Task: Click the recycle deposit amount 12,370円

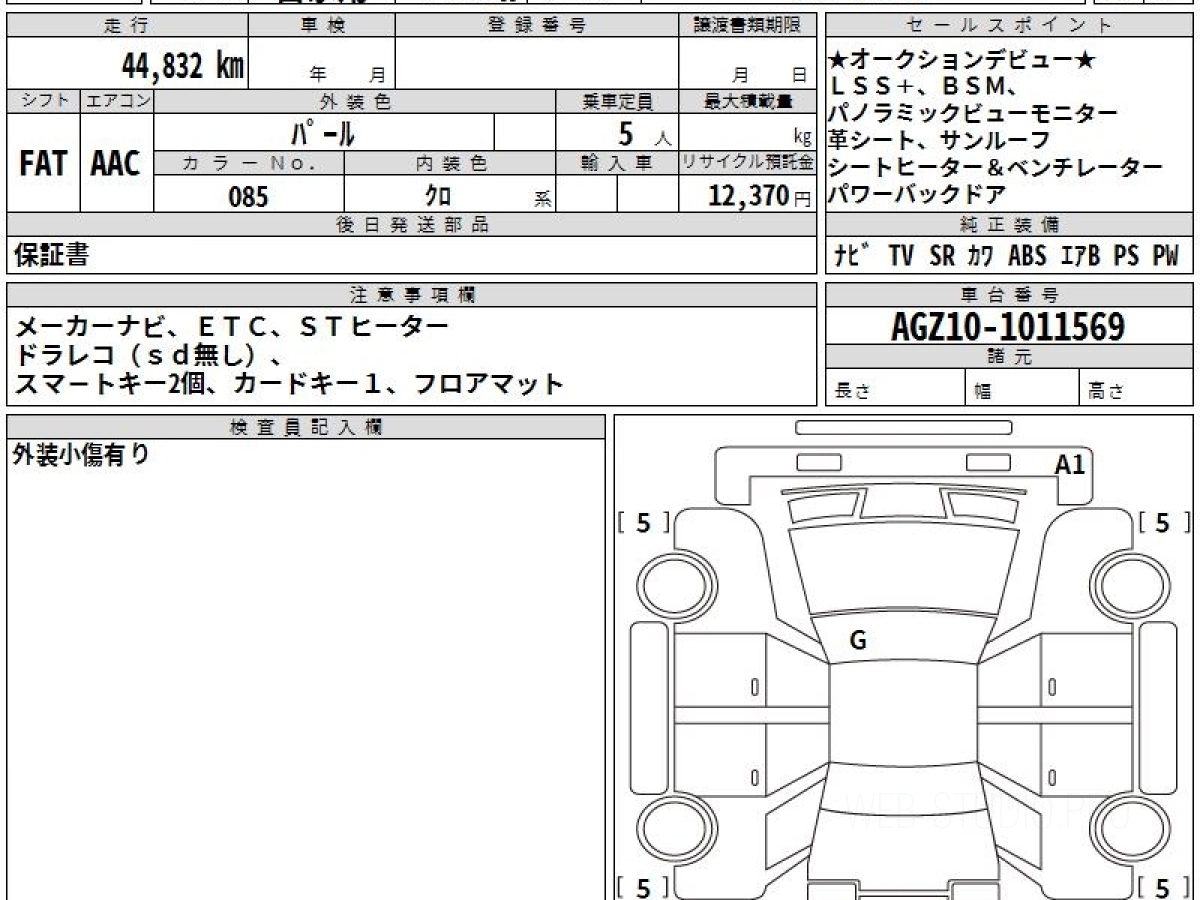Action: tap(760, 197)
